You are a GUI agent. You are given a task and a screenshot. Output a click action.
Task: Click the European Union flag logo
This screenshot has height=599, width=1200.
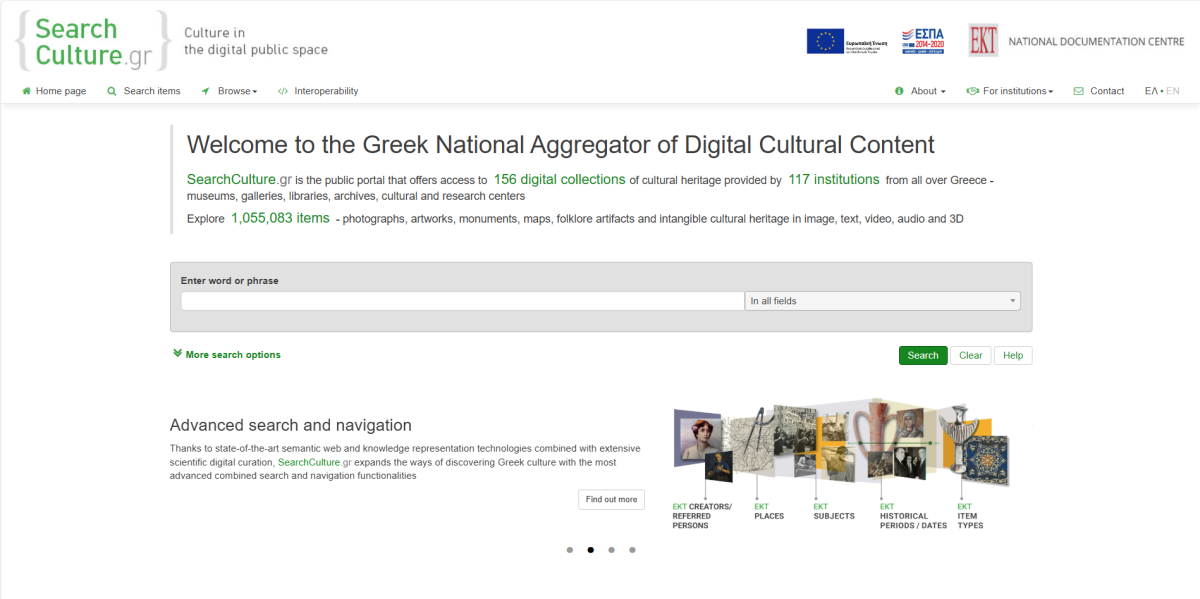coord(825,41)
